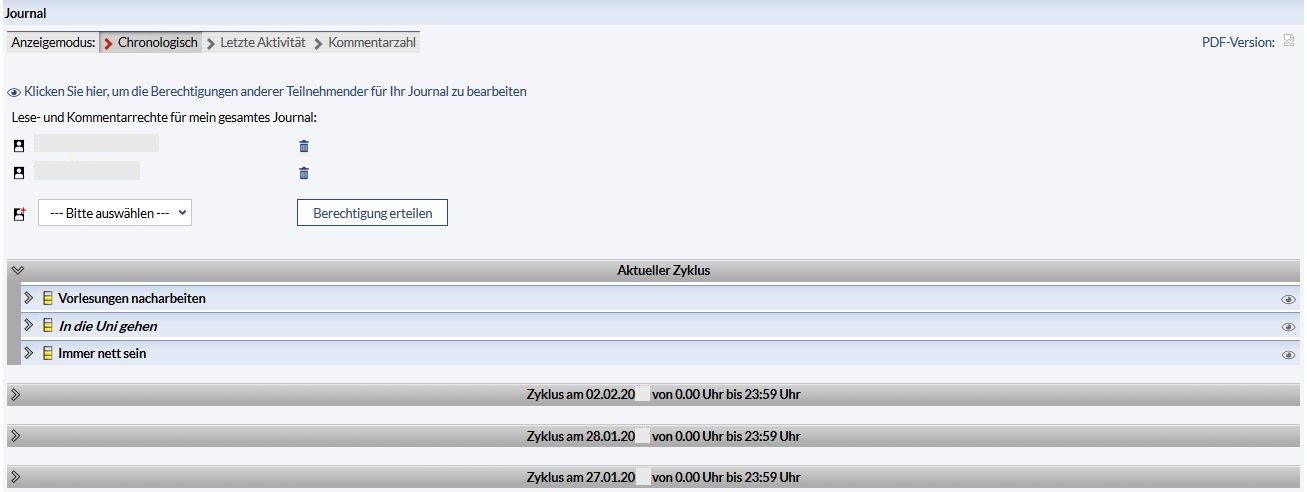Switch display mode to Letzte Aktivität
1307x492 pixels.
pyautogui.click(x=262, y=43)
